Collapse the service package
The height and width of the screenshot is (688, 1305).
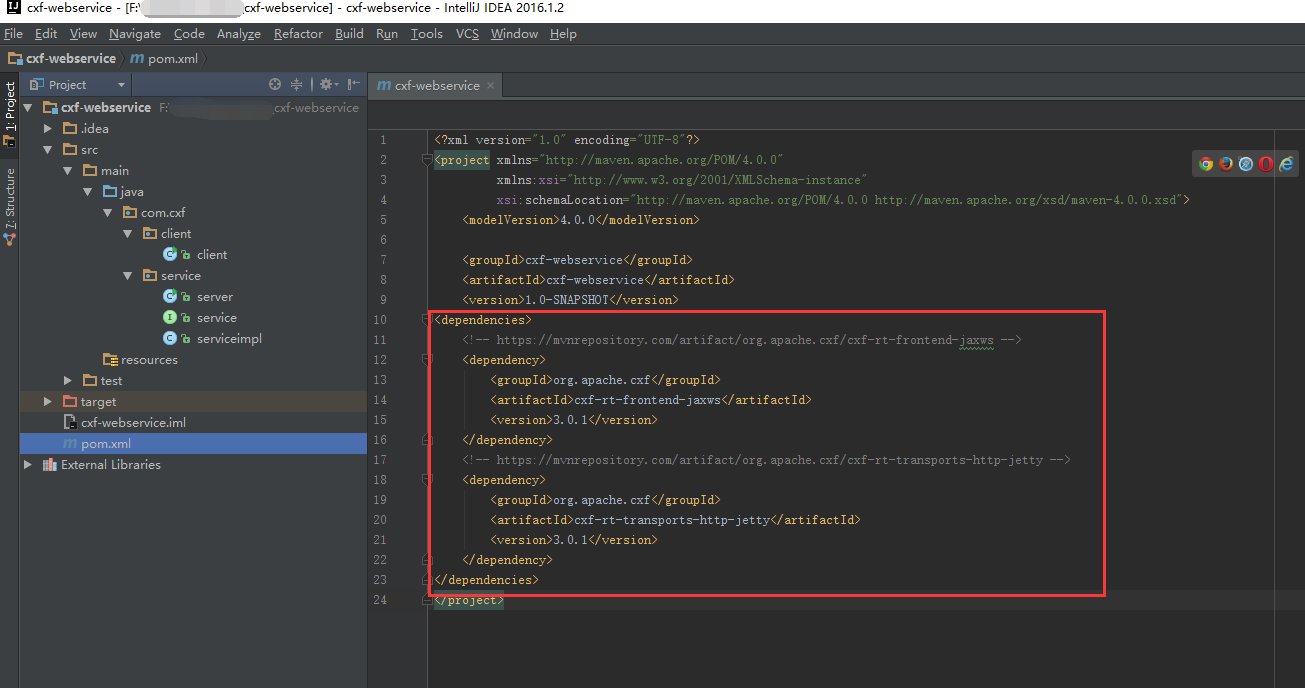(x=128, y=276)
